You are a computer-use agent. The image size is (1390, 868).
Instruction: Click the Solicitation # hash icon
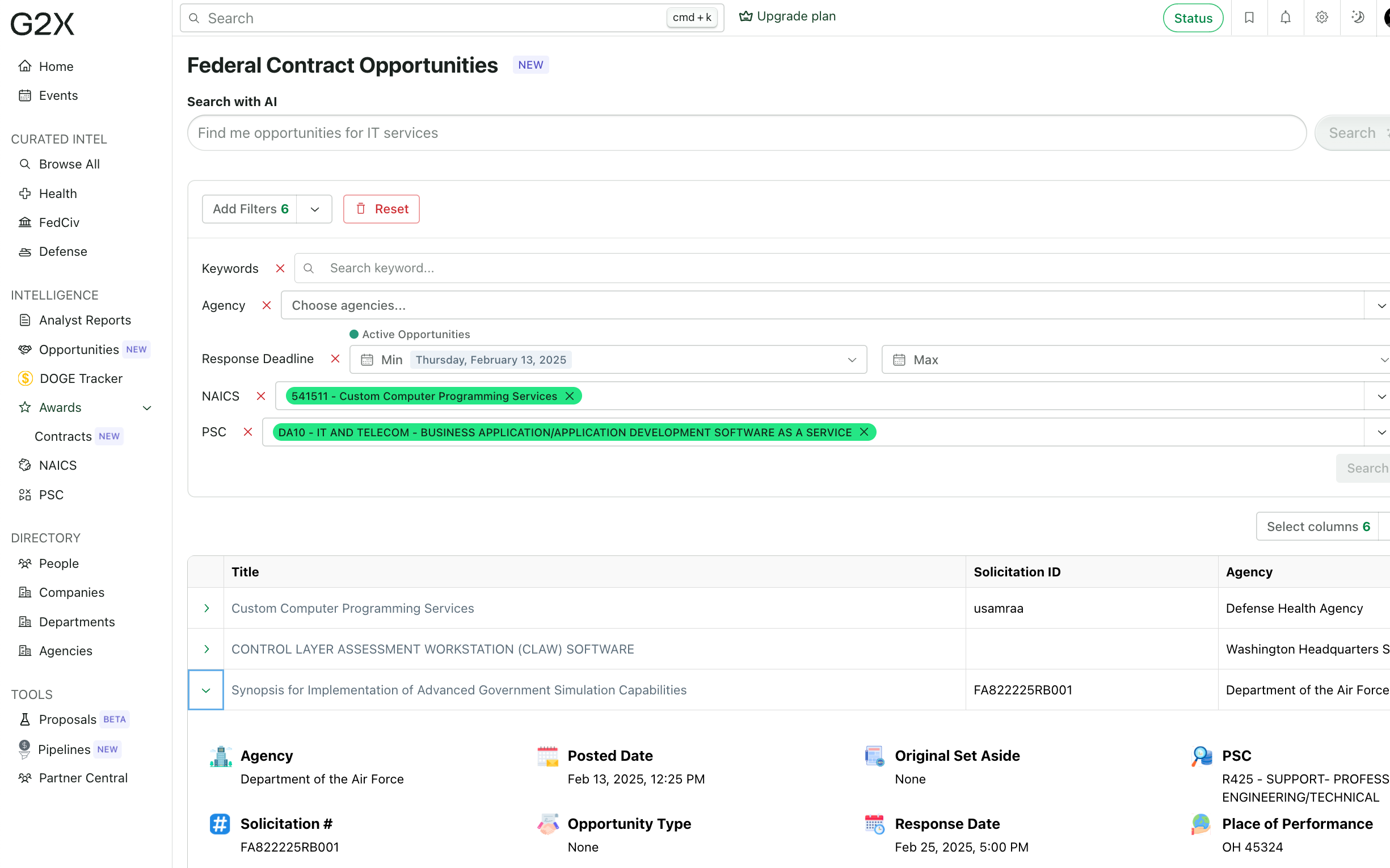pos(220,824)
